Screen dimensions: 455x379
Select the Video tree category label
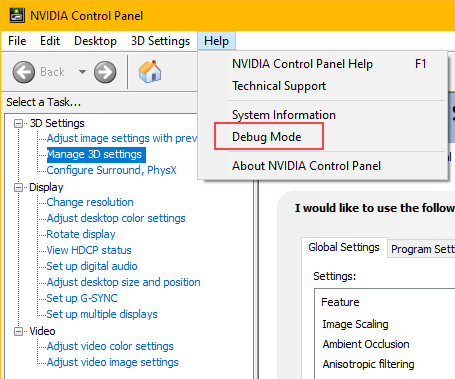(42, 331)
